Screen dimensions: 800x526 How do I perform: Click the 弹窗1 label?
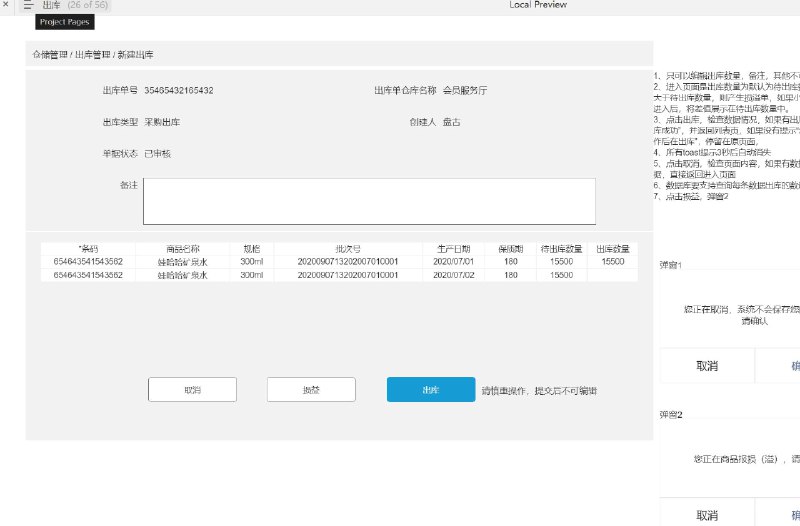coord(670,265)
